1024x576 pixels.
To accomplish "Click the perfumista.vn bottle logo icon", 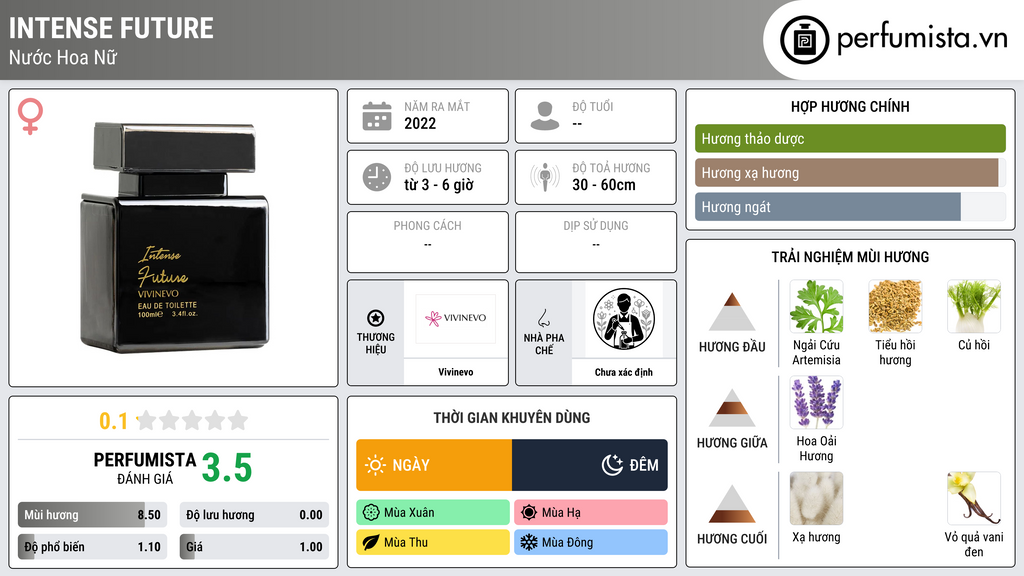I will (x=804, y=40).
